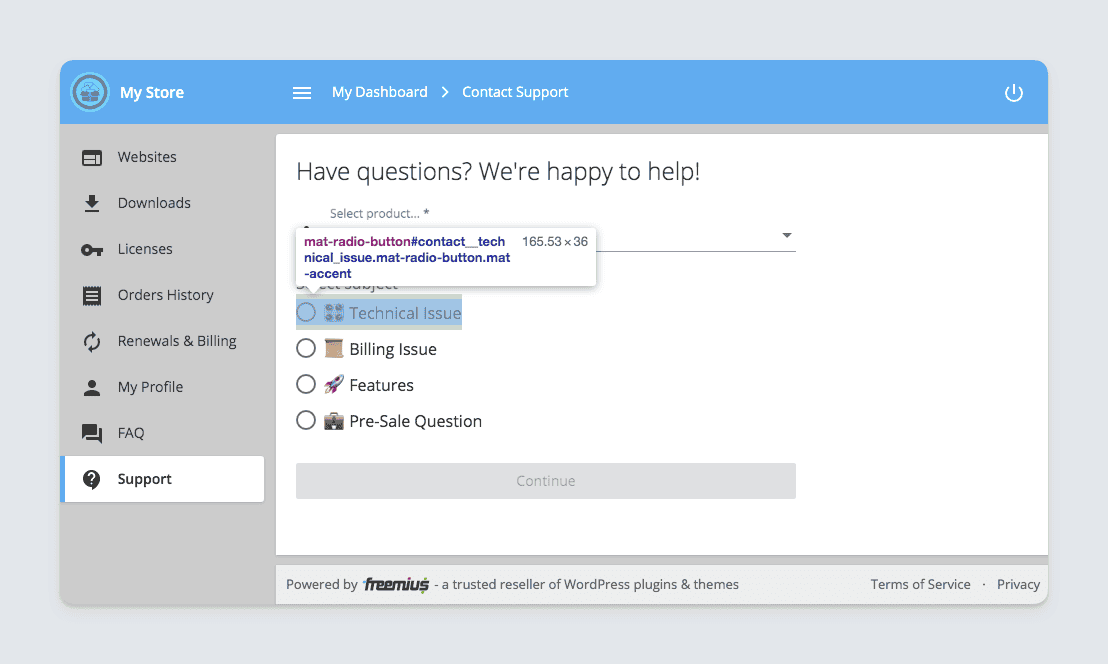Viewport: 1108px width, 664px height.
Task: Open My Profile using the person icon
Action: tap(91, 386)
